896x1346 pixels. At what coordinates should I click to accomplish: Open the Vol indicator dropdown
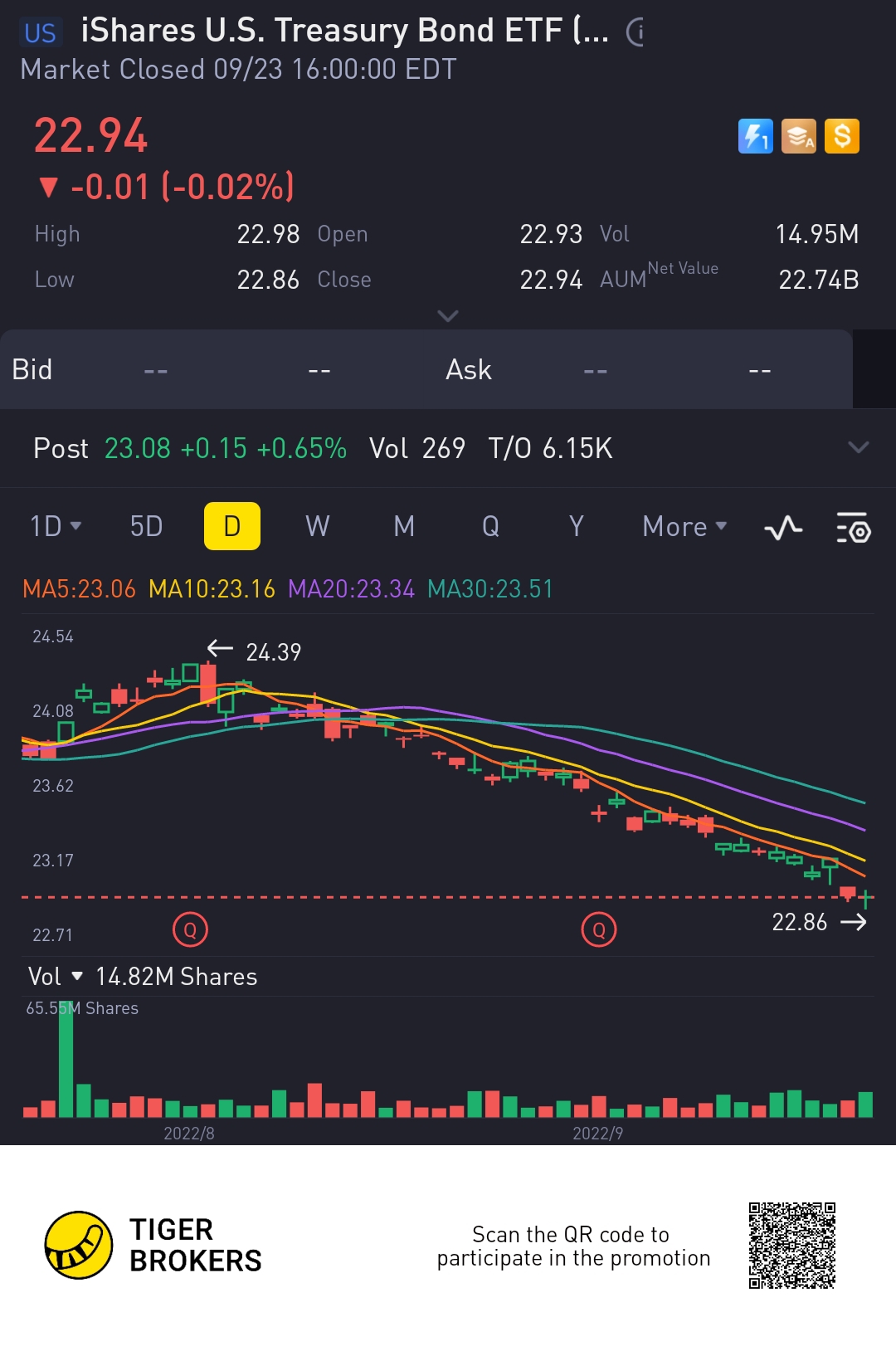[56, 977]
